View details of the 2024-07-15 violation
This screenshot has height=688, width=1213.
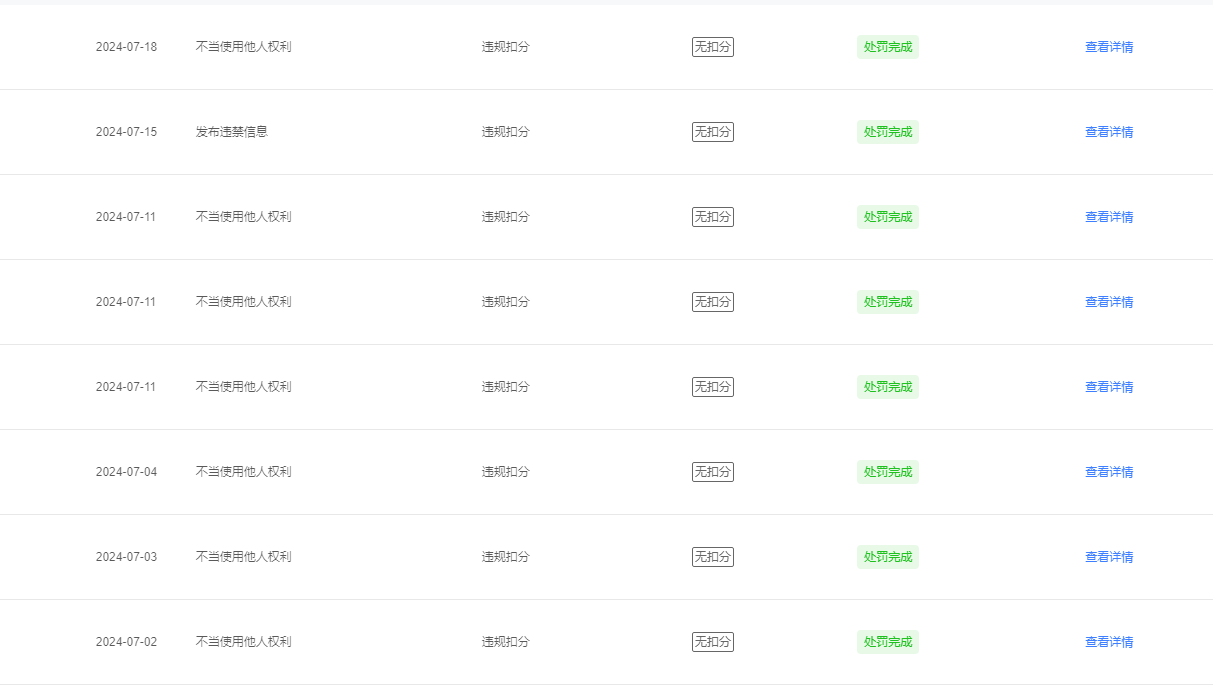(x=1109, y=132)
